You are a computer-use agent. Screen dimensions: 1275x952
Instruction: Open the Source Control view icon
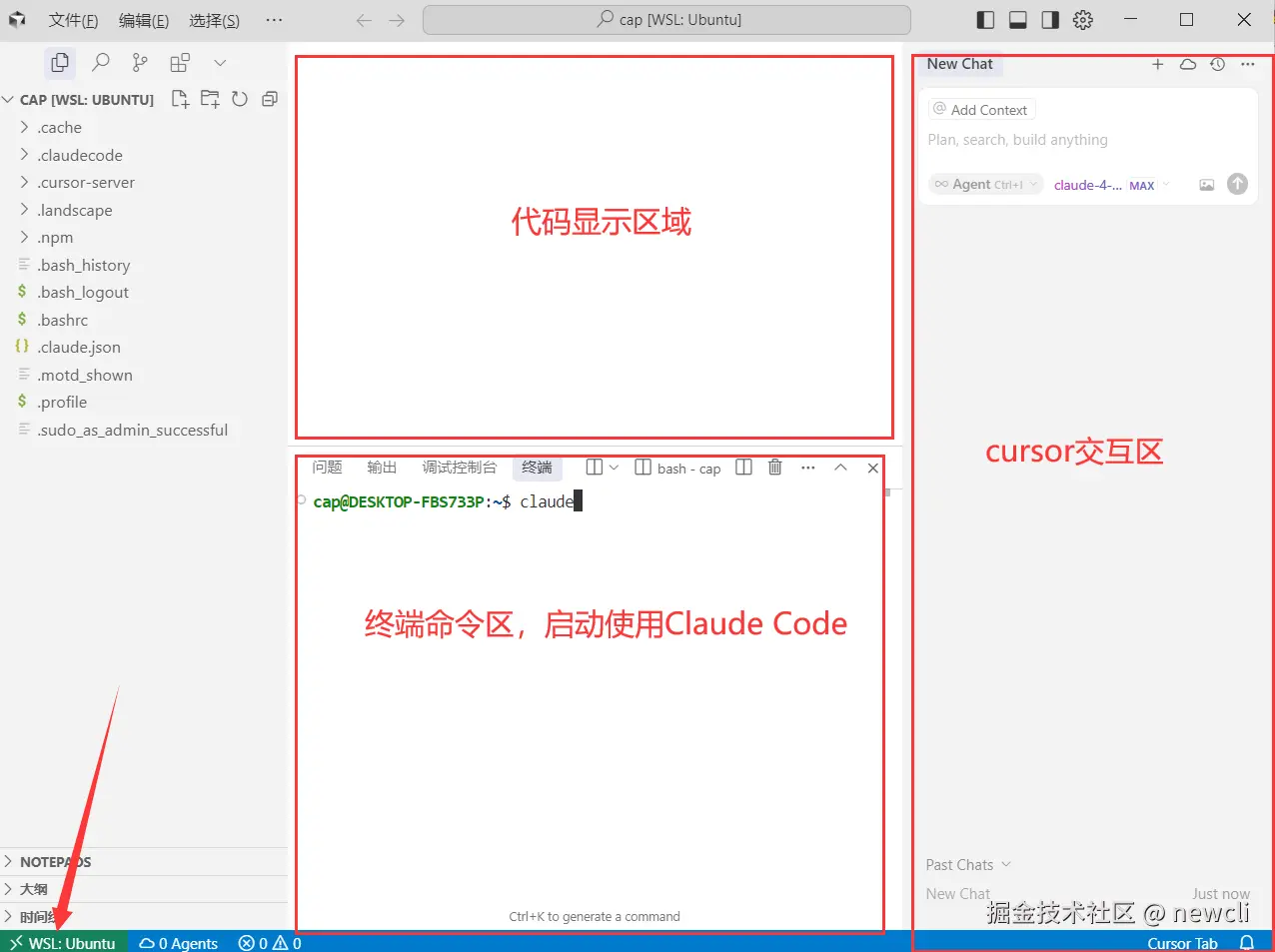tap(140, 63)
